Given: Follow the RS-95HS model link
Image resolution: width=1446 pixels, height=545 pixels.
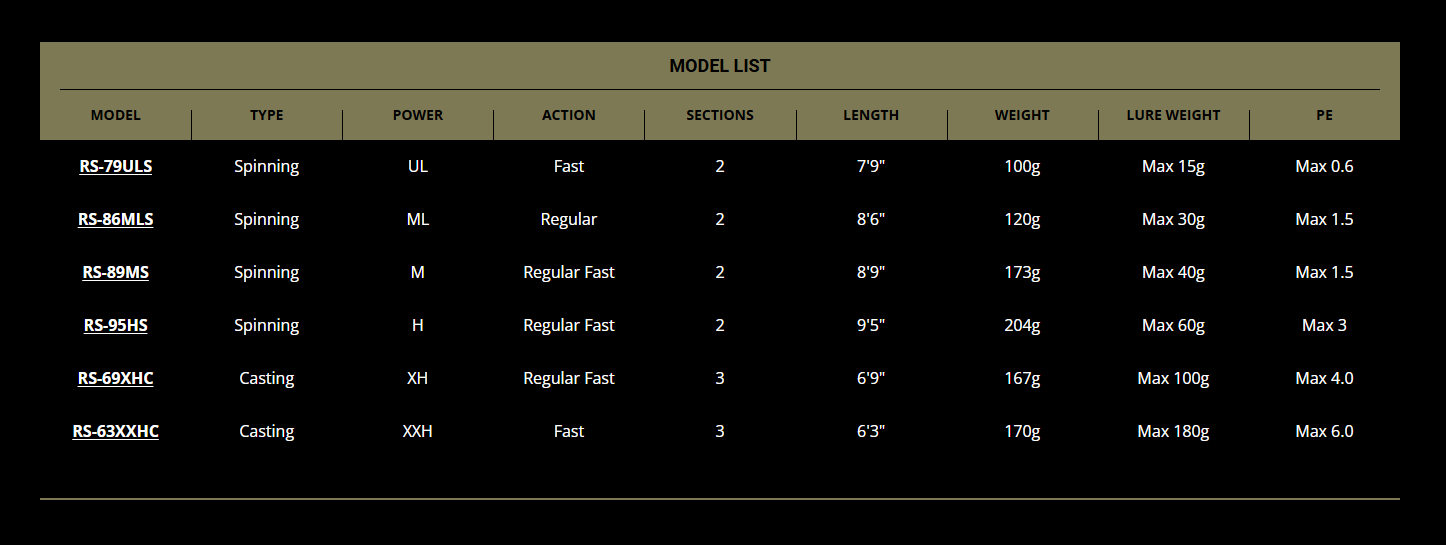Looking at the screenshot, I should point(116,325).
